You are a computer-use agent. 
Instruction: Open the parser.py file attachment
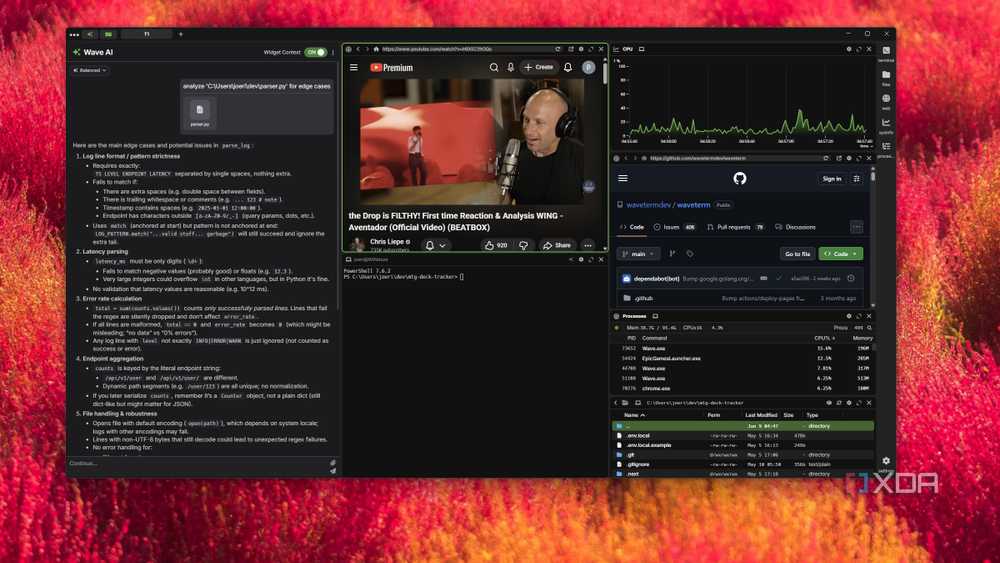[200, 113]
